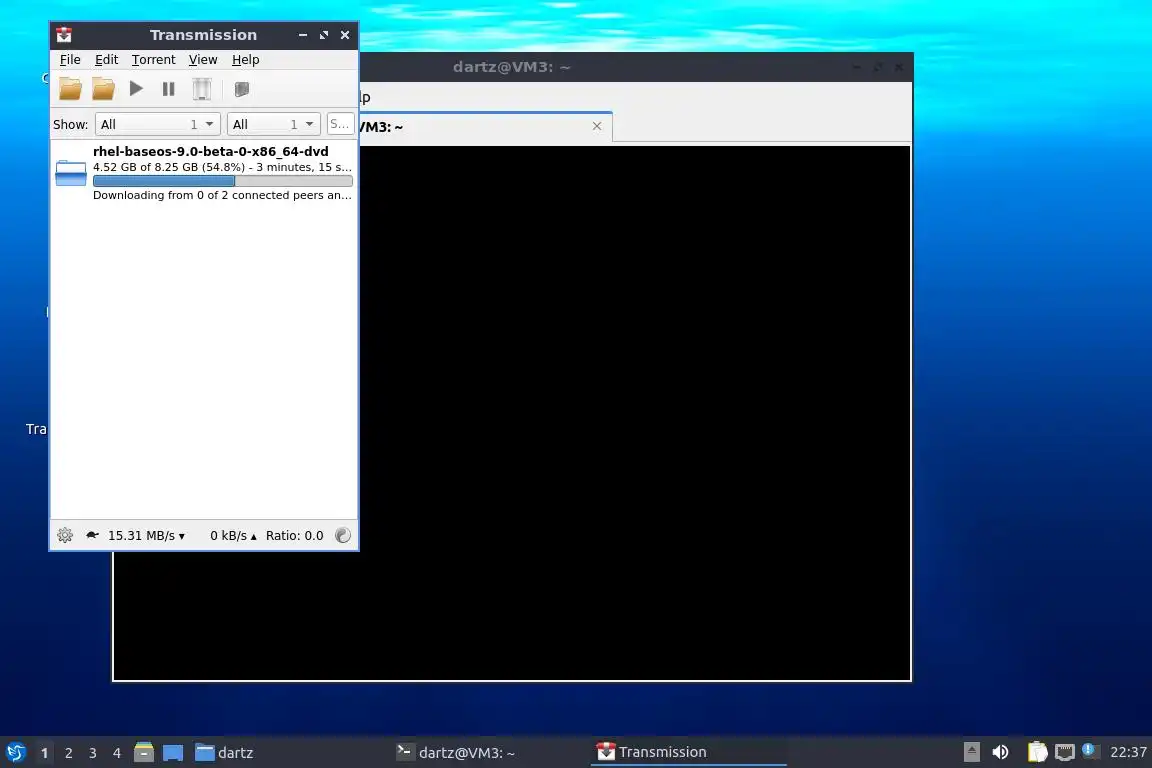Click the Transmission title bar app icon
The image size is (1152, 768).
[x=64, y=35]
